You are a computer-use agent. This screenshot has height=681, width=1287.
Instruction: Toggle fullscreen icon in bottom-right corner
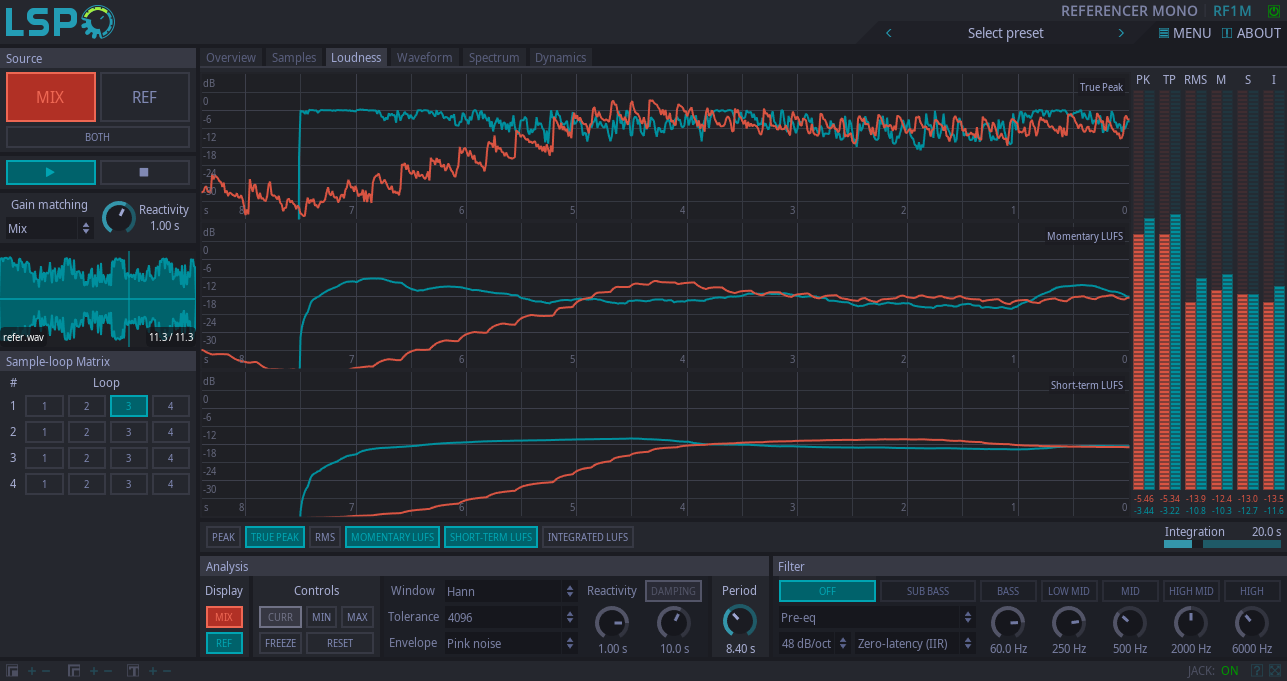1275,670
